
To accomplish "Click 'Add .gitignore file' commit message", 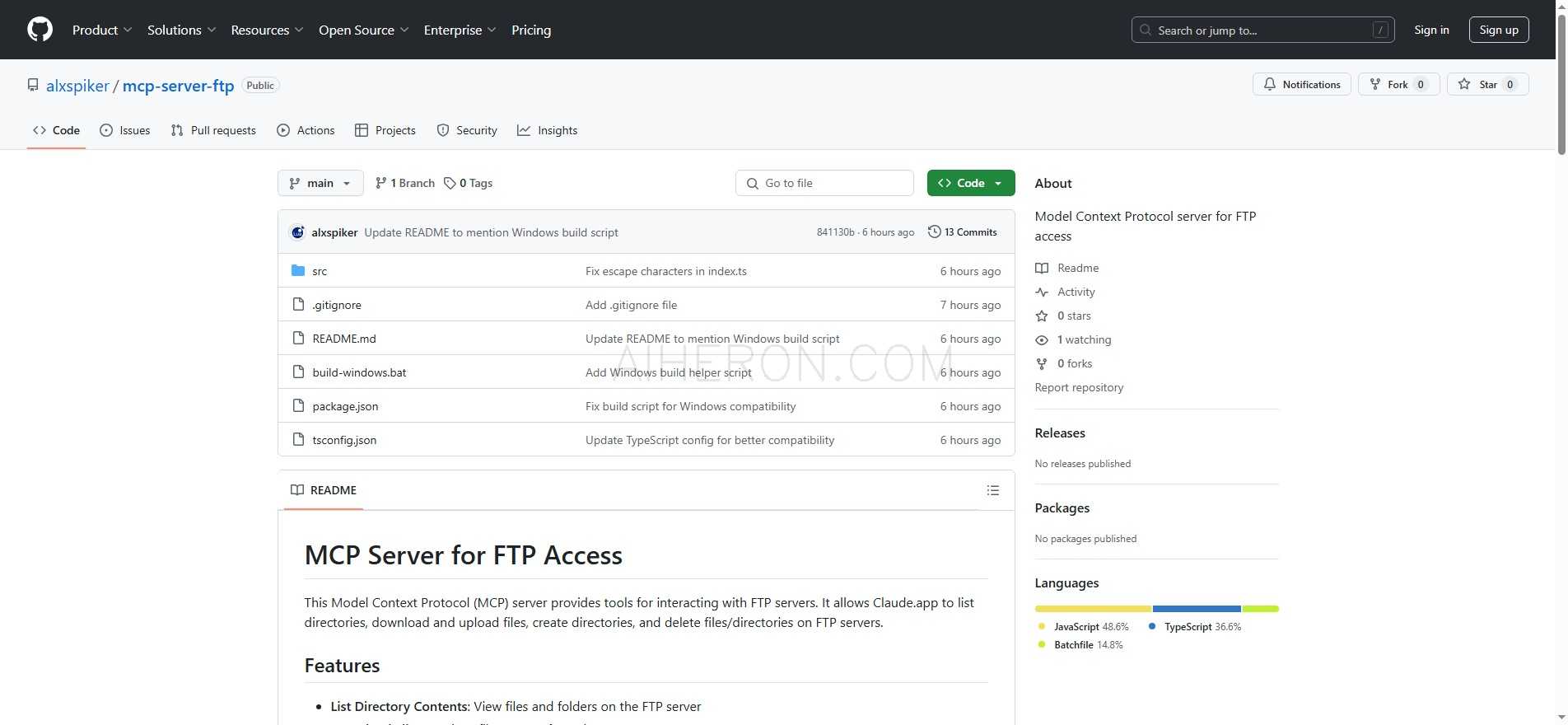I will coord(632,305).
